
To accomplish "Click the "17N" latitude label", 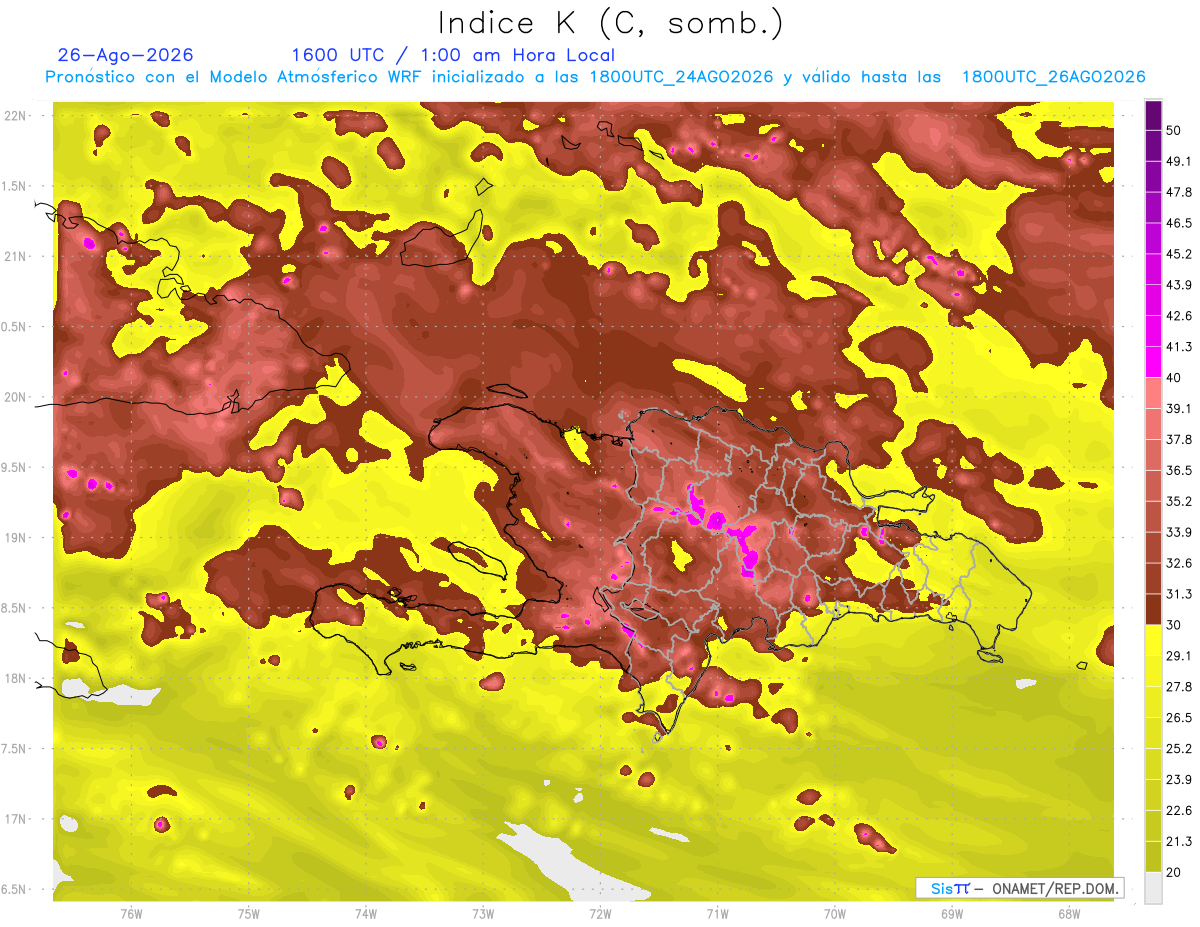I will tap(17, 819).
